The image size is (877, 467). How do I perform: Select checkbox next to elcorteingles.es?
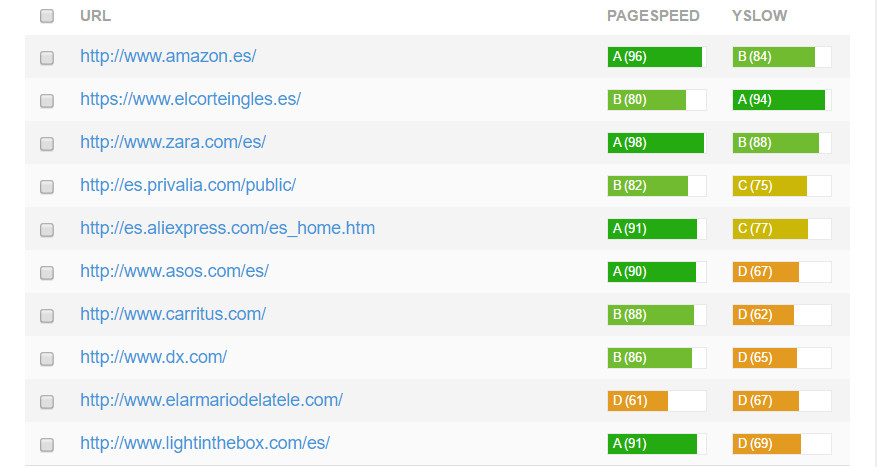(x=47, y=101)
